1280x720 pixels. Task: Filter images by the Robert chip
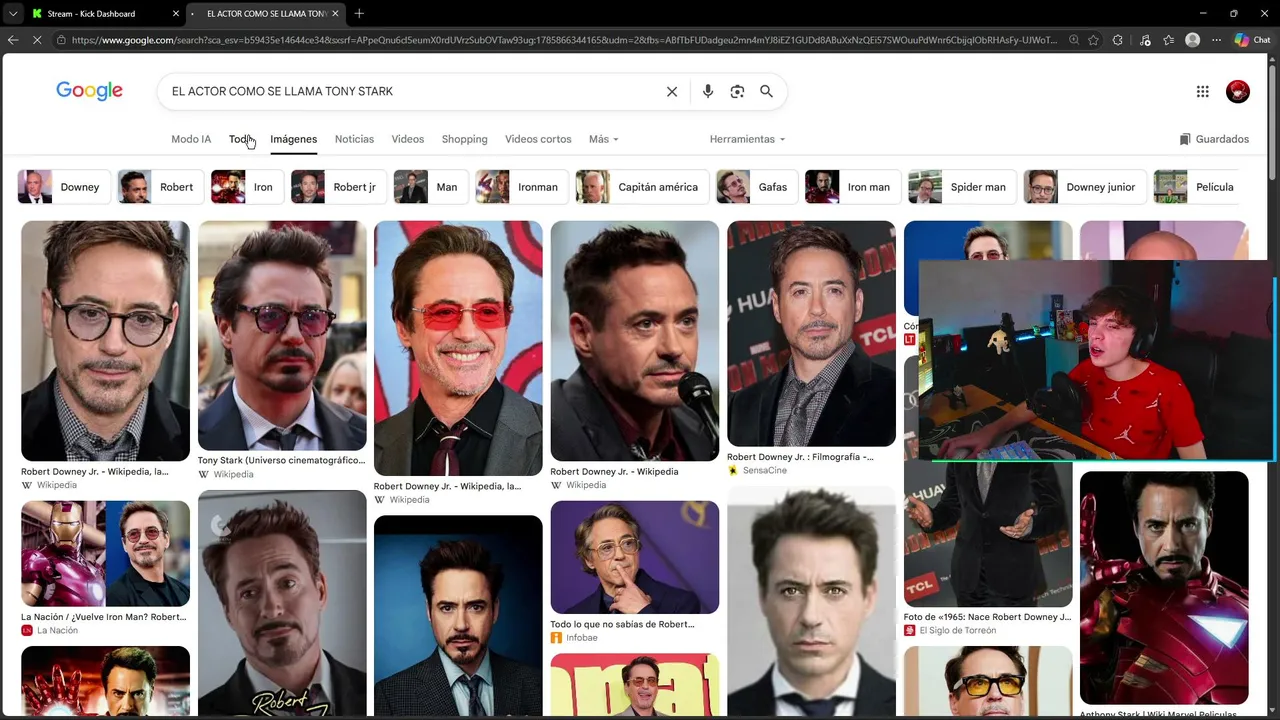[161, 187]
